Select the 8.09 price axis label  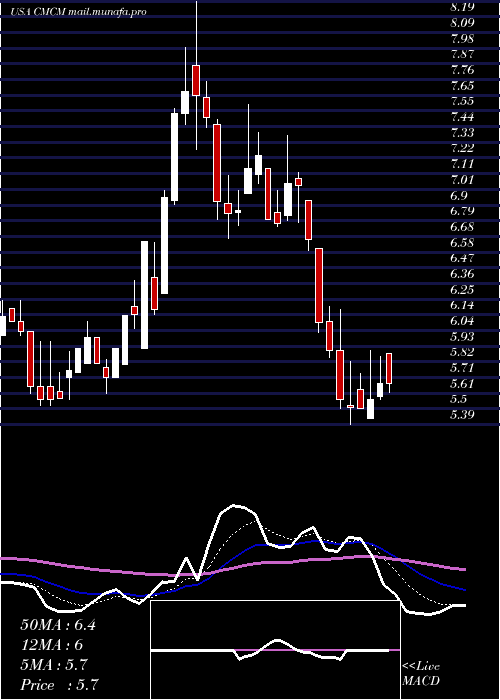[462, 22]
